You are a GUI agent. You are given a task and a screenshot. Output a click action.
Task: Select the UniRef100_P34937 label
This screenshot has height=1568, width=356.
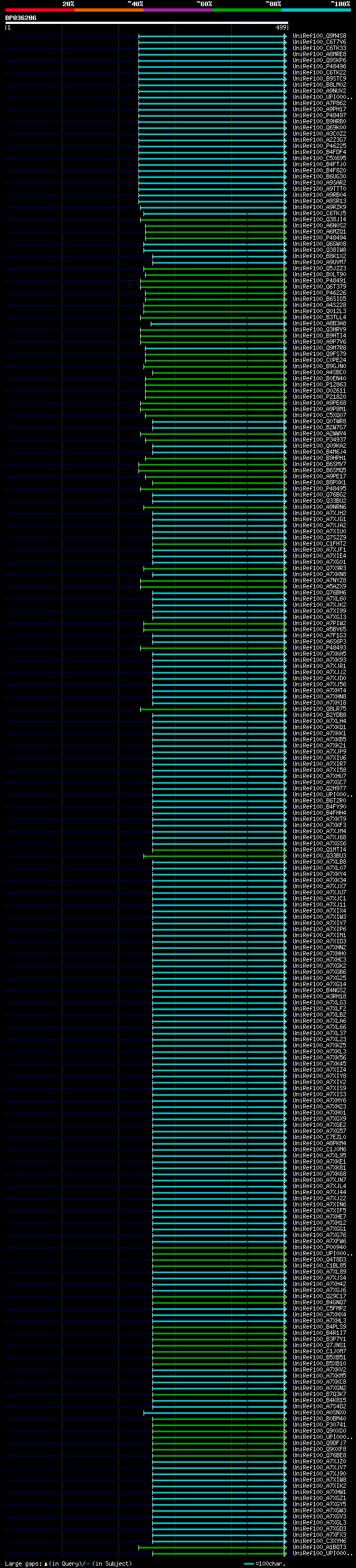point(319,439)
